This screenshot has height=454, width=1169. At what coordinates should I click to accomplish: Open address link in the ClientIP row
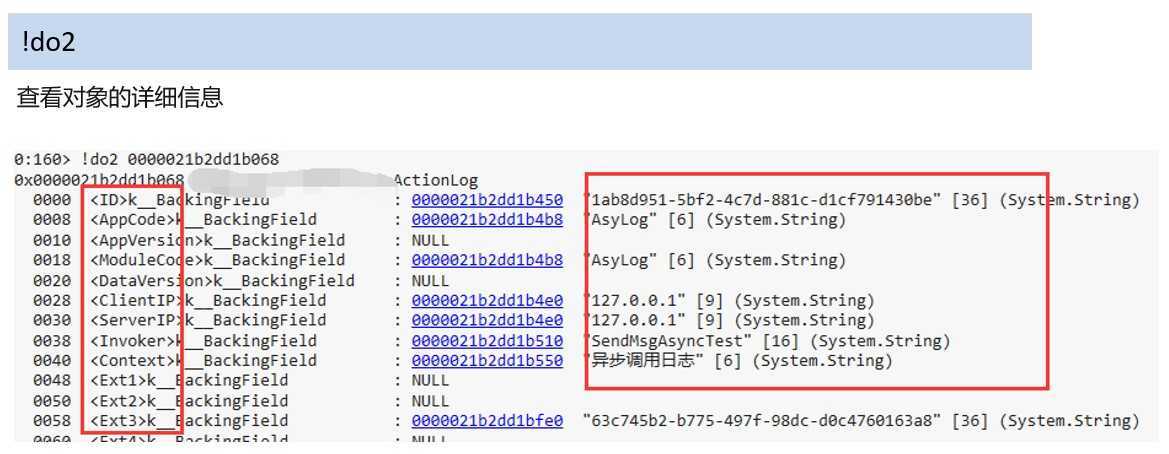click(x=487, y=300)
